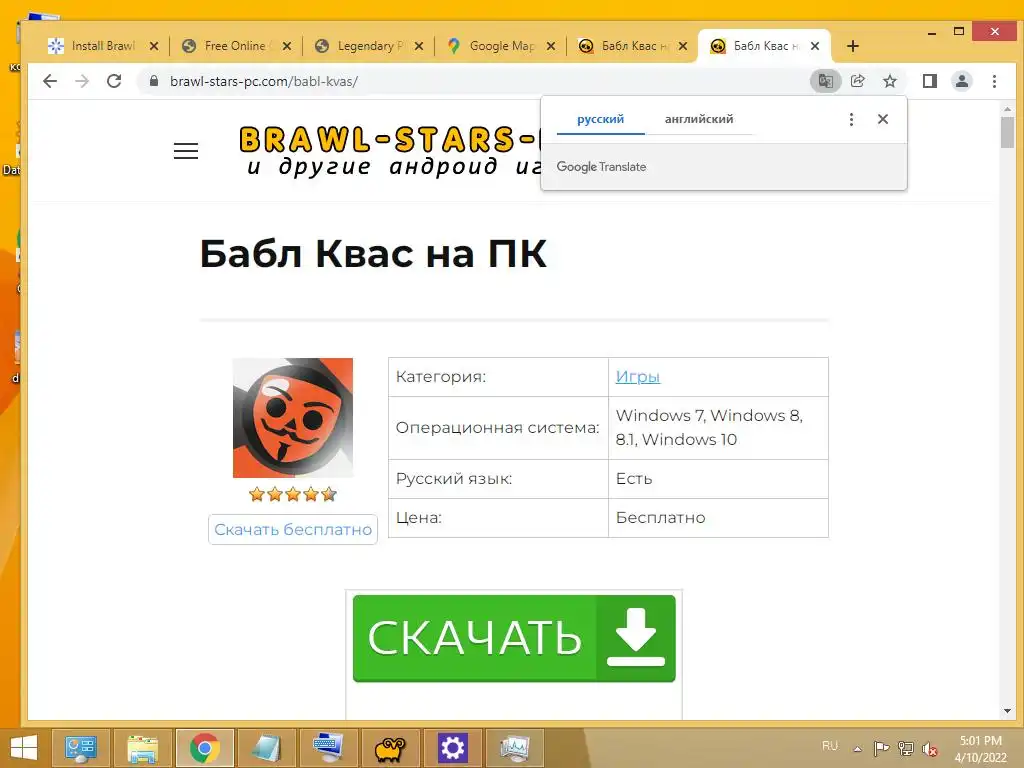Screen dimensions: 1024x768
Task: Click the Action Center flag icon
Action: tap(881, 748)
